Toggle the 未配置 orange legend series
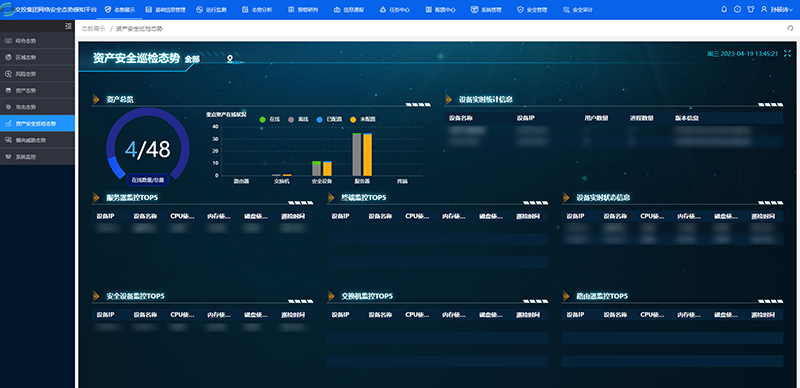Viewport: 800px width, 388px height. coord(363,119)
